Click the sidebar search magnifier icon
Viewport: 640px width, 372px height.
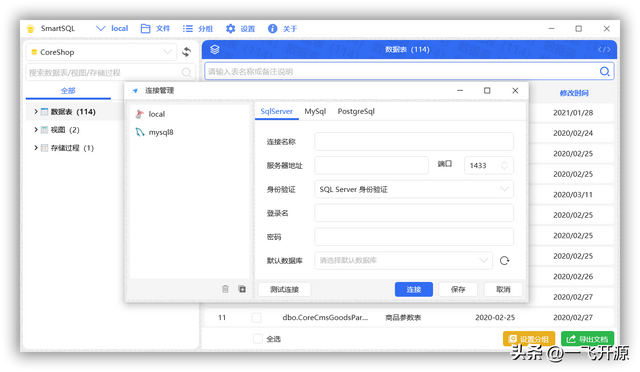(x=186, y=72)
